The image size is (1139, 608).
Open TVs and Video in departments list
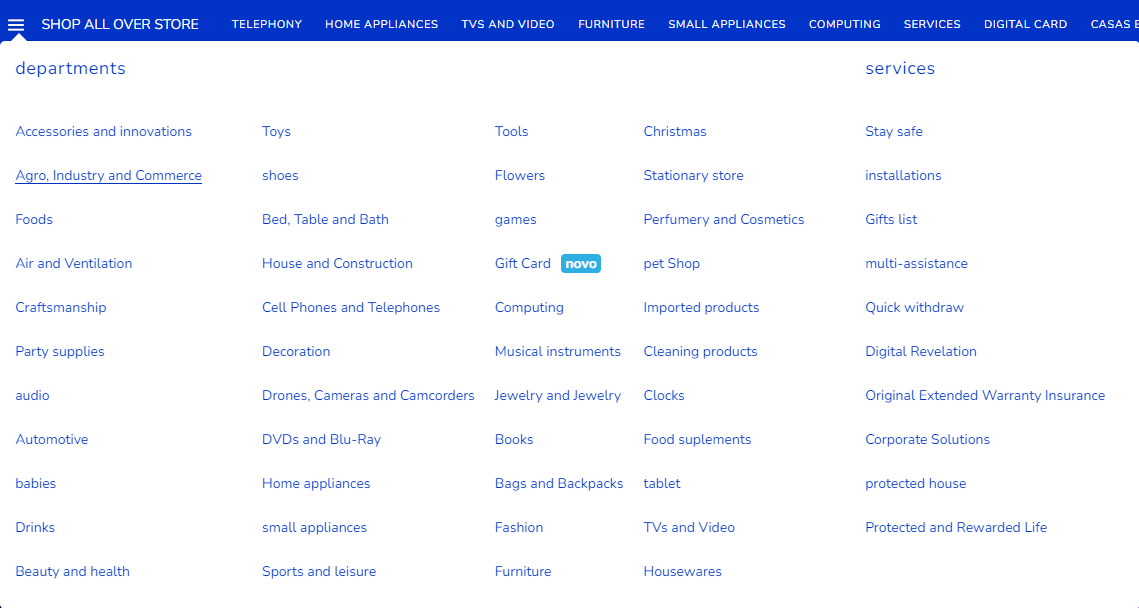[x=689, y=527]
